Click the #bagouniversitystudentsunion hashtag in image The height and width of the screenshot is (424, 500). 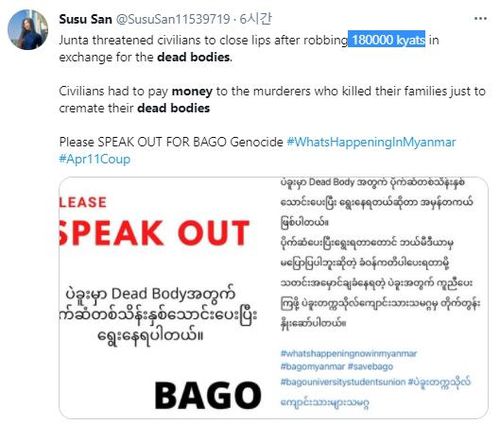343,382
